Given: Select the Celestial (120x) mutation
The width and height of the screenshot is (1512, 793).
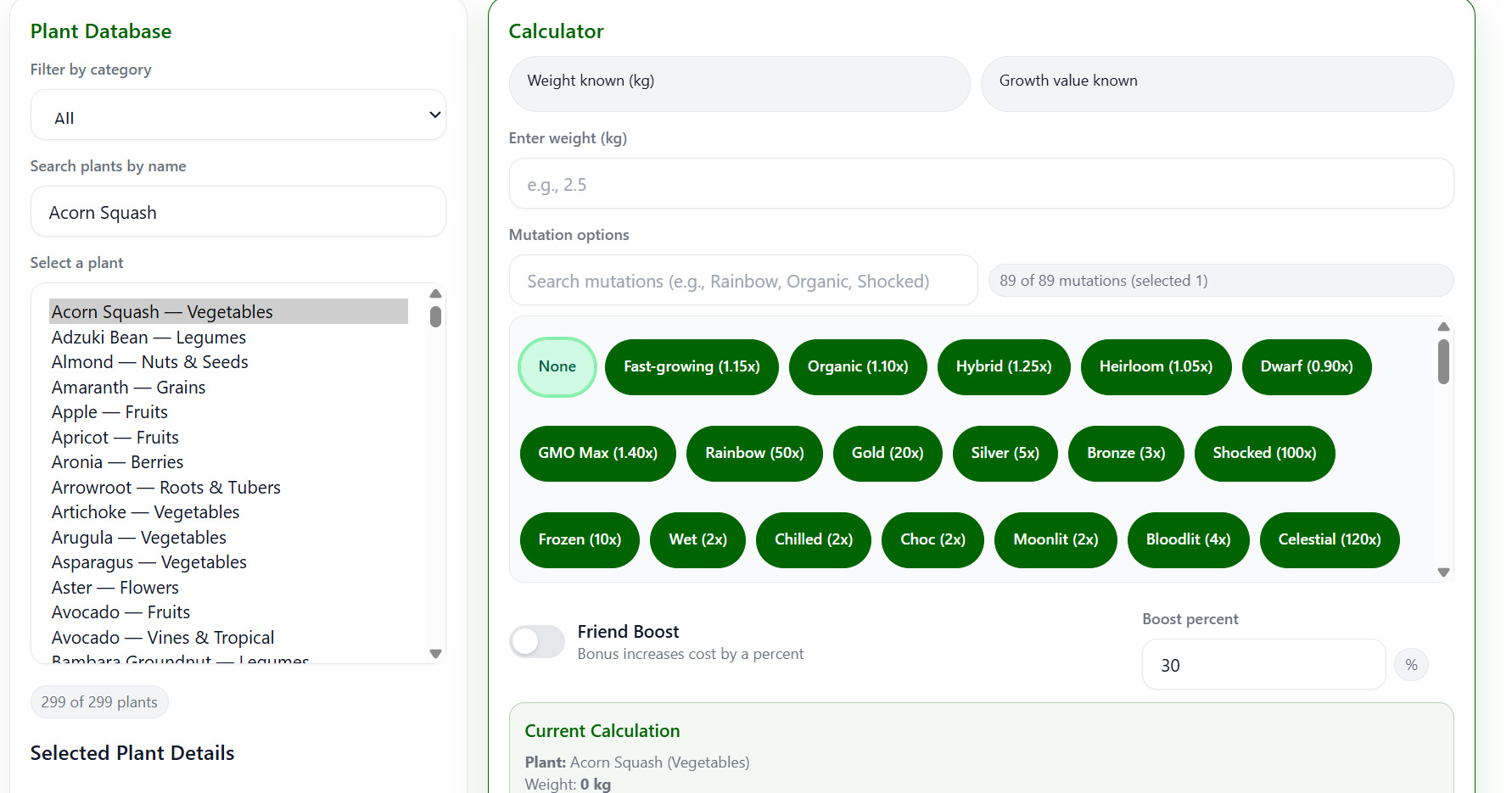Looking at the screenshot, I should click(x=1329, y=539).
